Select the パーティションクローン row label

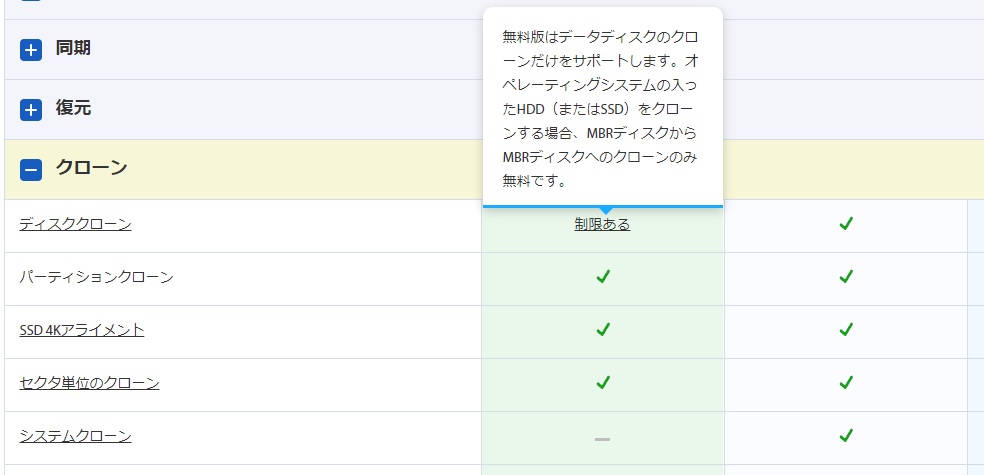tap(97, 277)
